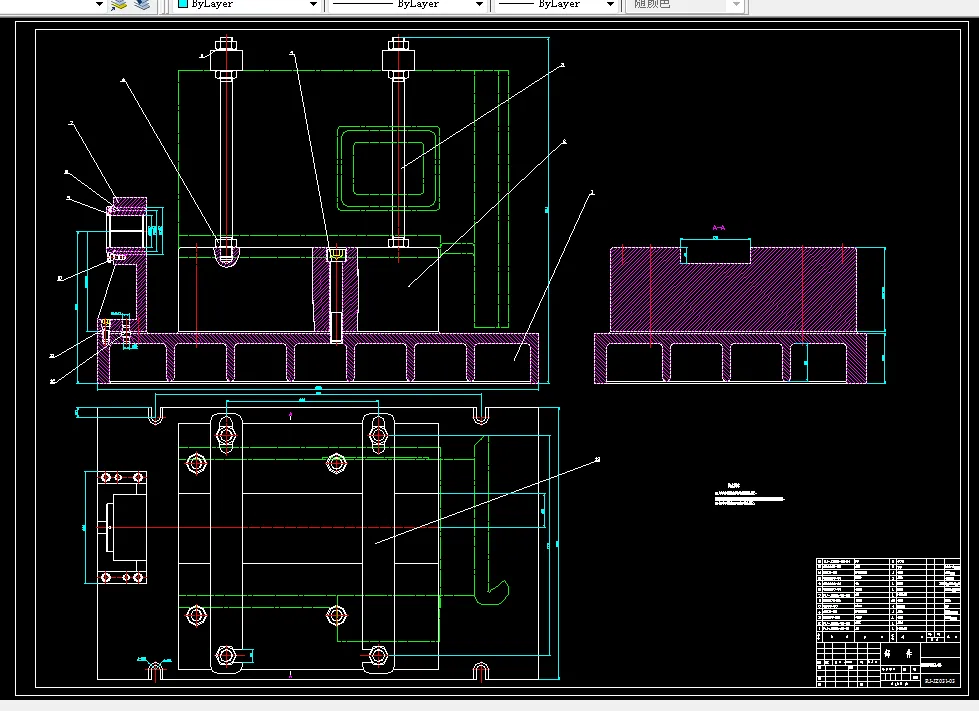Click the parts list table in title block
Viewport: 979px width, 711px height.
click(x=887, y=599)
